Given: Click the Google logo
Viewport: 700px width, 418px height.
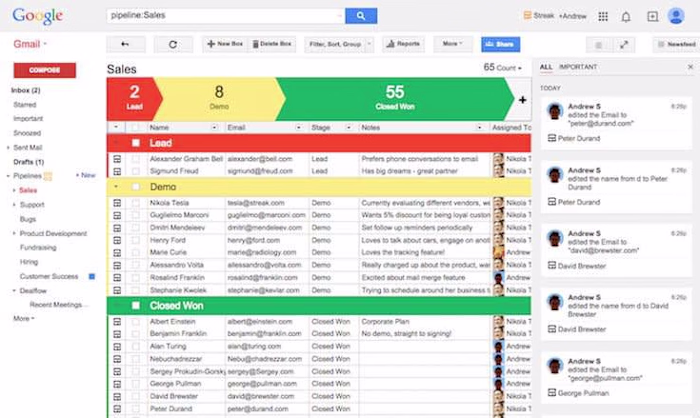Looking at the screenshot, I should coord(38,17).
